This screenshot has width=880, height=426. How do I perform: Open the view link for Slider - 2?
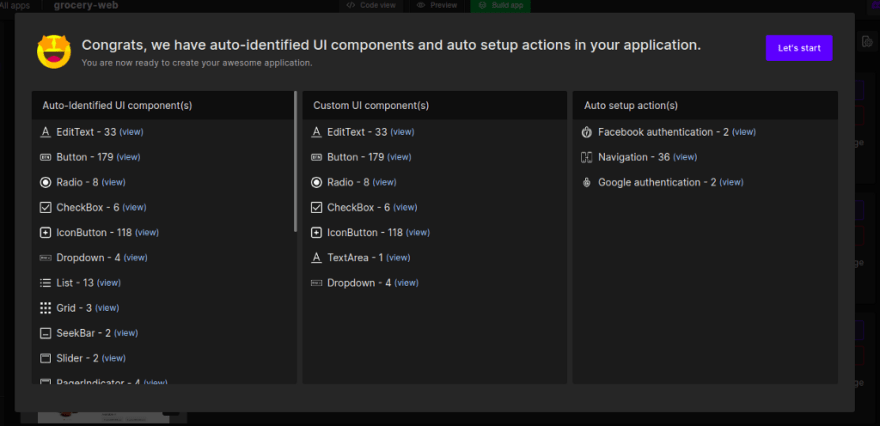coord(114,358)
